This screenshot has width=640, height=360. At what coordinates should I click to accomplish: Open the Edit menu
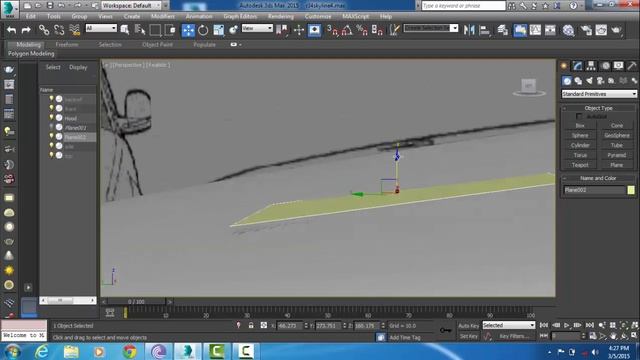pyautogui.click(x=31, y=16)
